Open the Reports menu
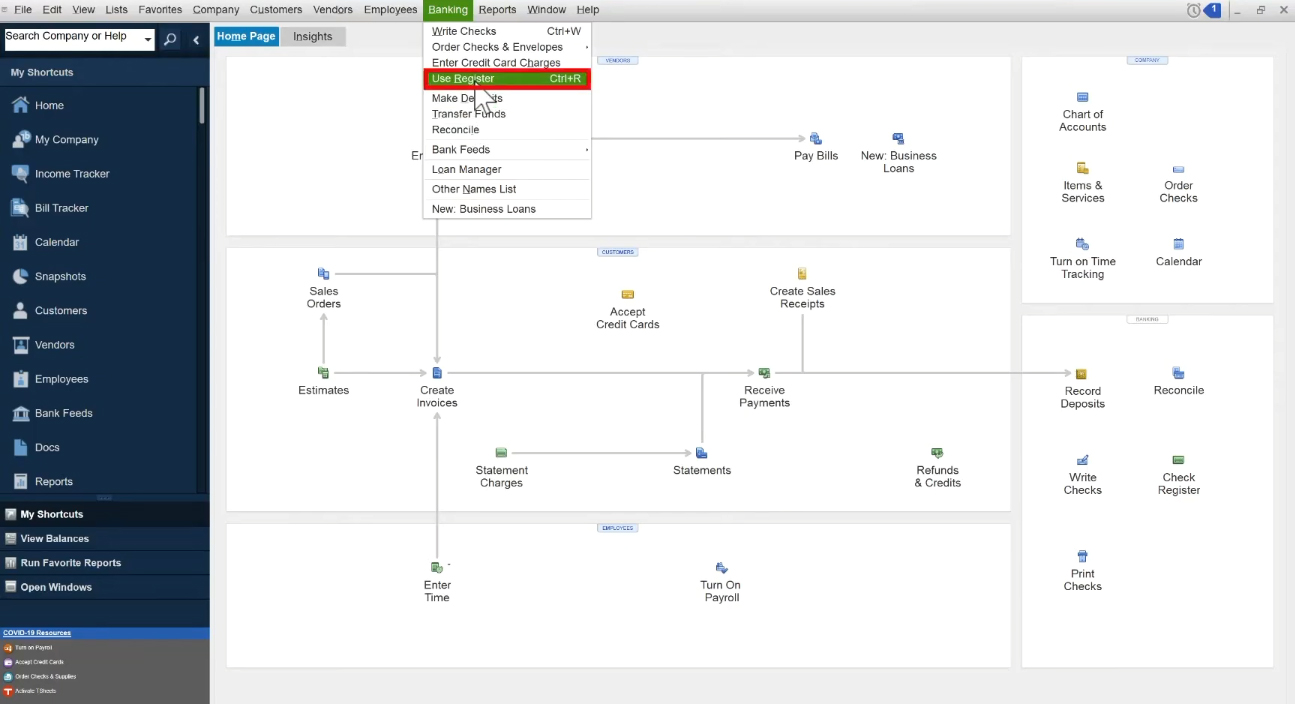 pyautogui.click(x=497, y=10)
